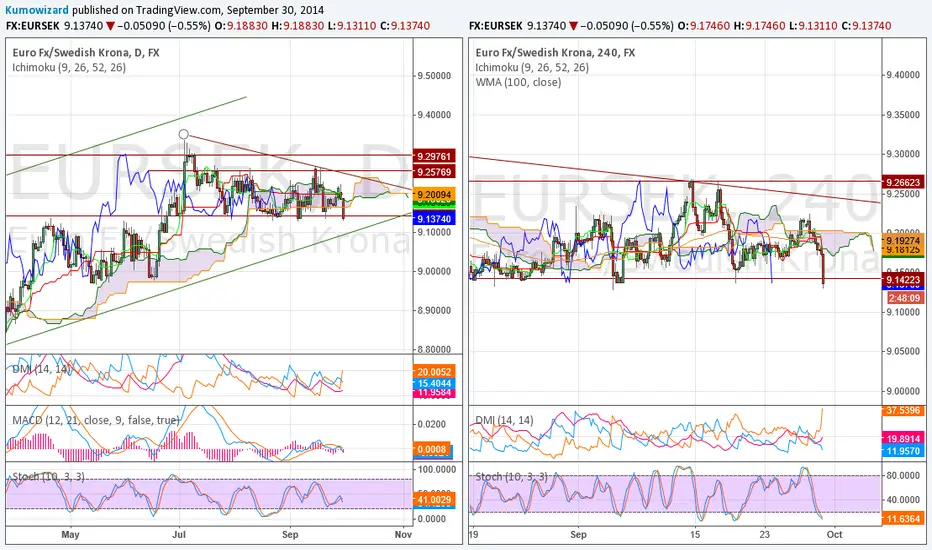Click the 0.0008 MACD value label

pyautogui.click(x=432, y=450)
